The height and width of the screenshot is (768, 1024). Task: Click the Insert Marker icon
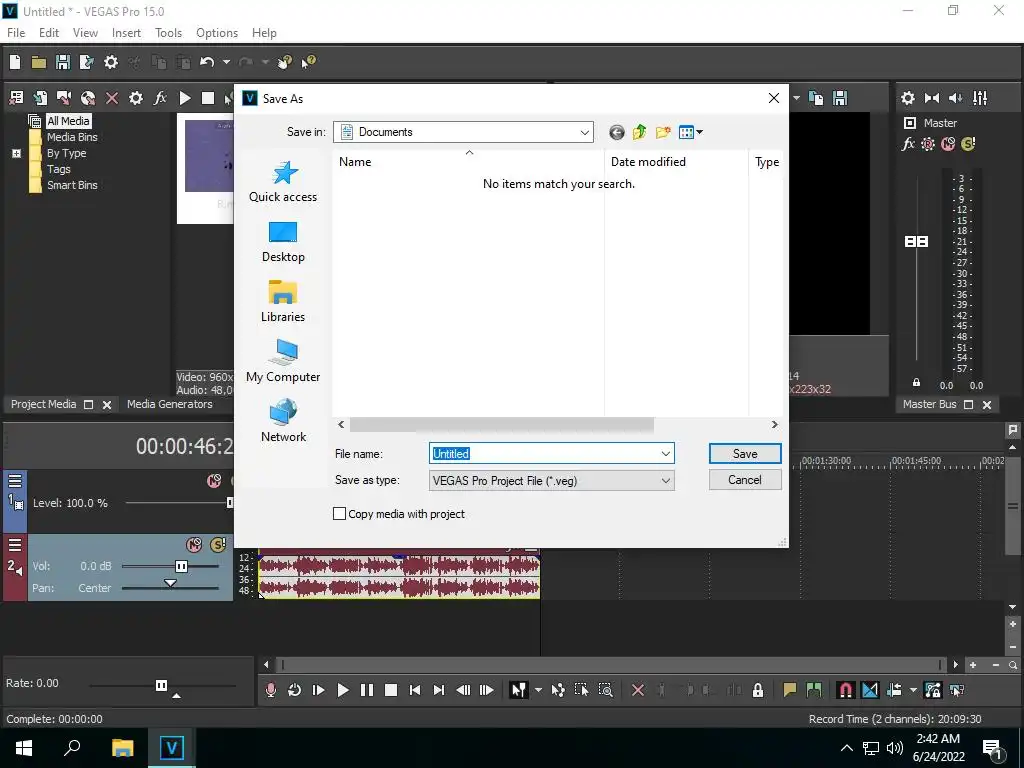[x=790, y=690]
